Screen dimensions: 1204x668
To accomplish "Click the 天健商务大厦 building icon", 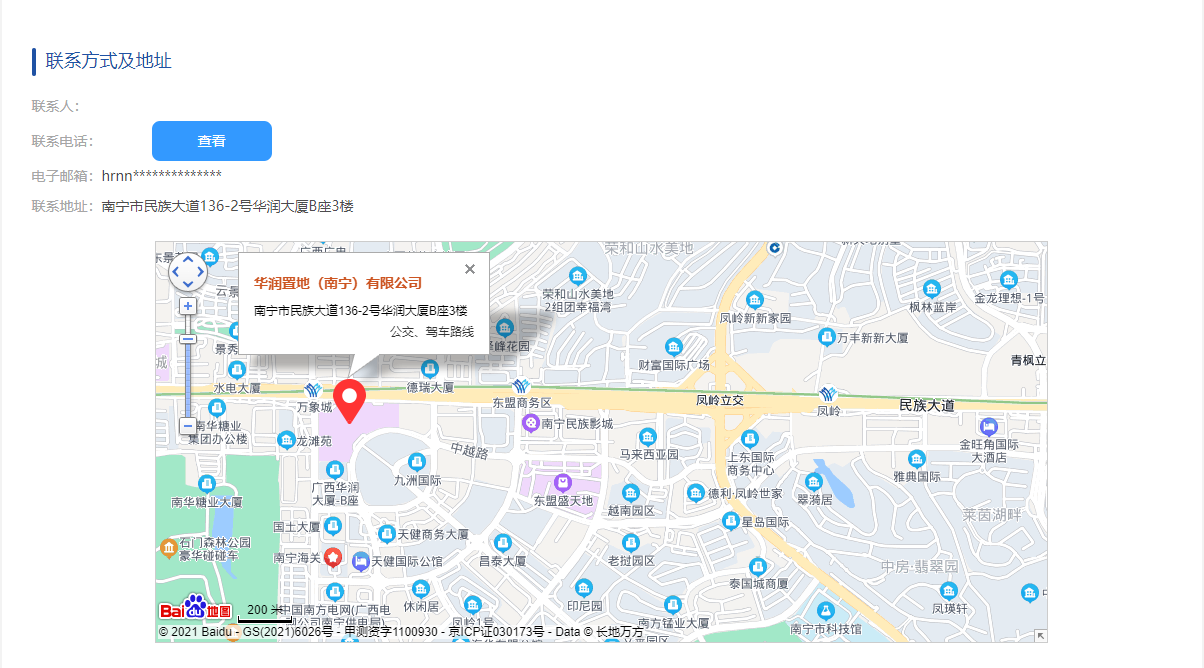I will click(x=386, y=533).
